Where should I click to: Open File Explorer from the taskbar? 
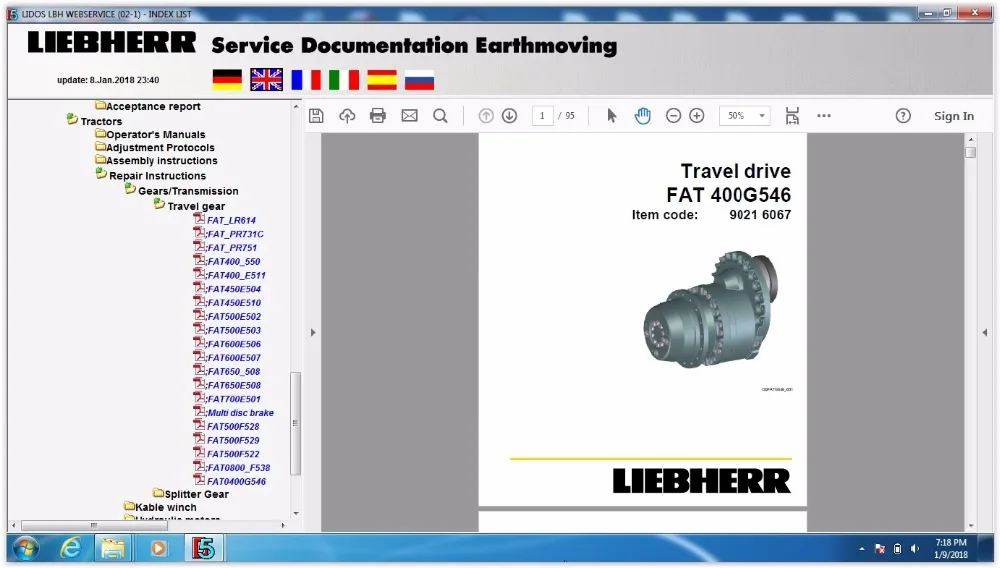[113, 548]
